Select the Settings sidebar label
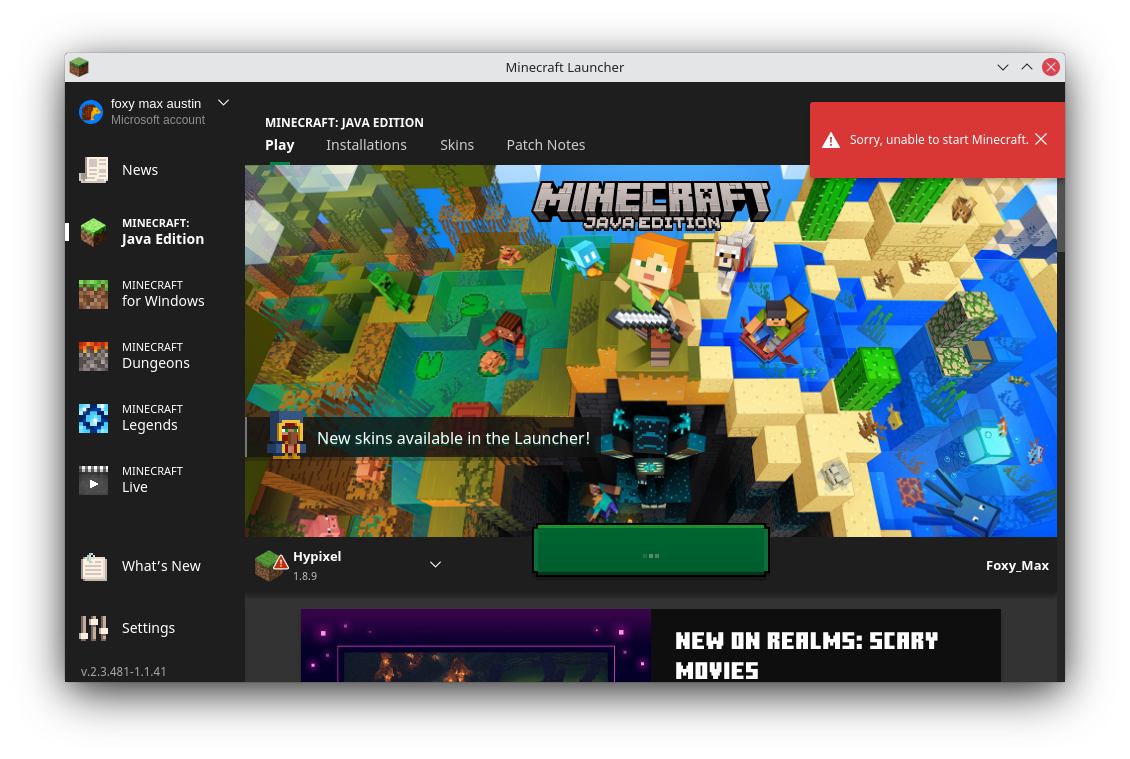 tap(148, 629)
